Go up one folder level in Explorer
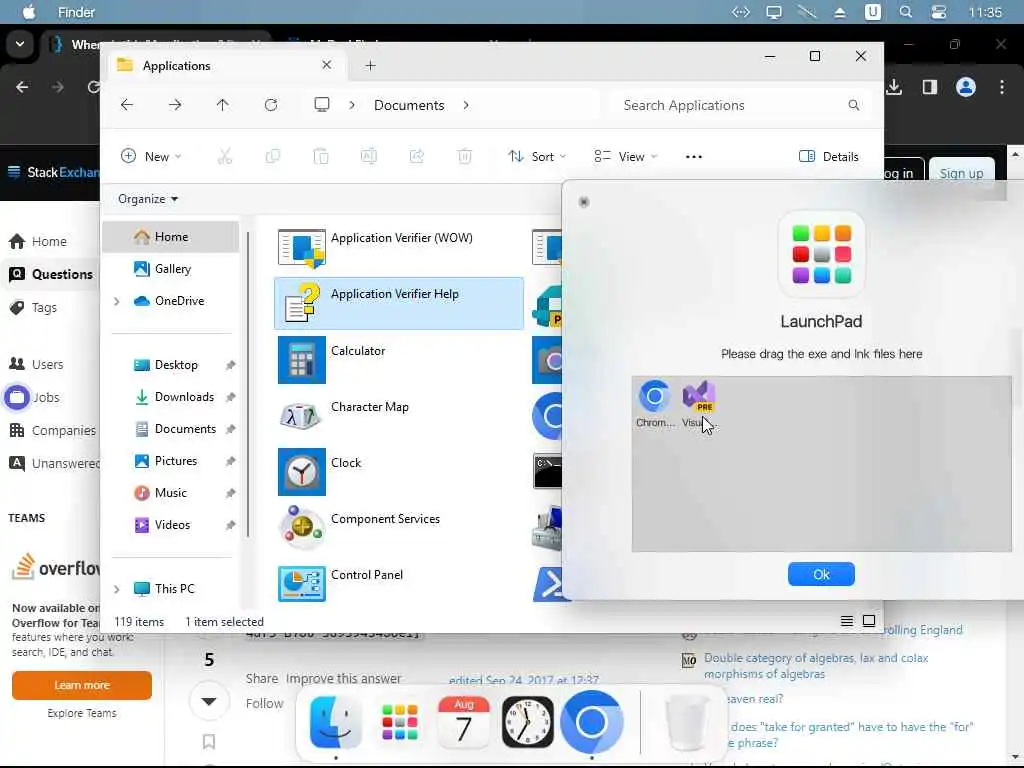 (x=222, y=105)
